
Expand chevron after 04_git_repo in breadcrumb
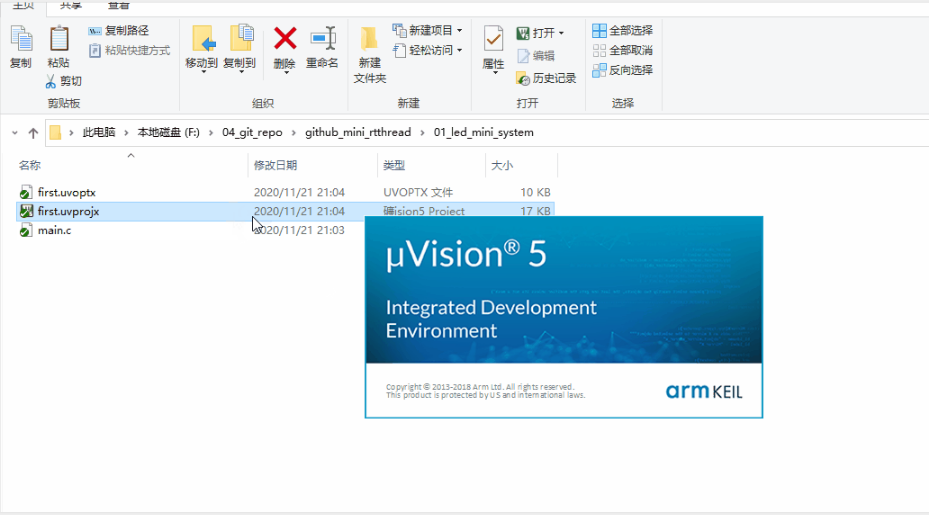(x=294, y=133)
